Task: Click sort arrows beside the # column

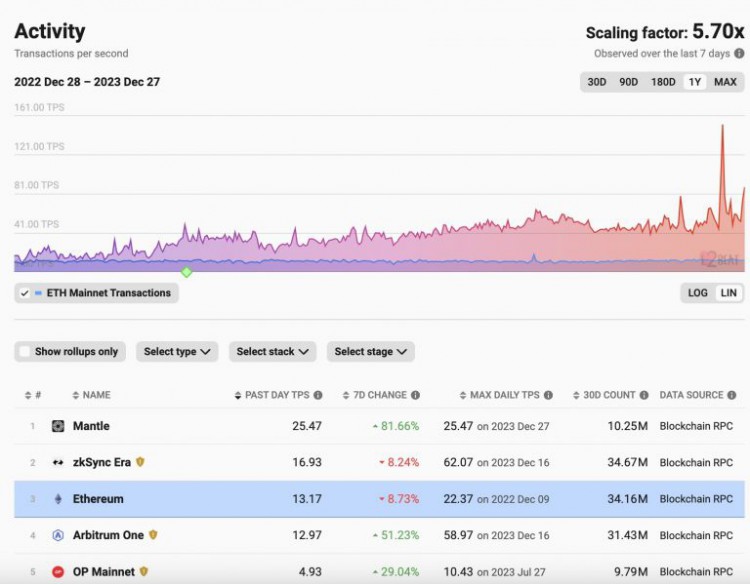Action: (x=28, y=395)
